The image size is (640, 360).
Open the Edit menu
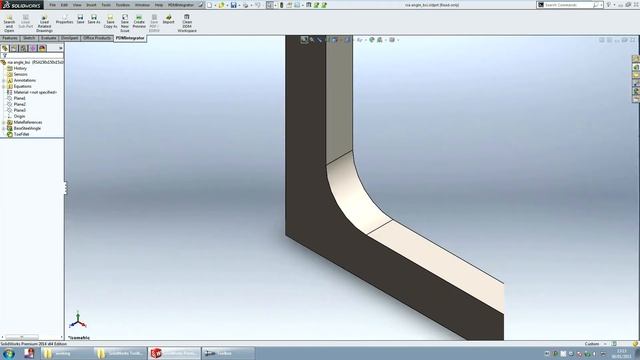coord(64,5)
